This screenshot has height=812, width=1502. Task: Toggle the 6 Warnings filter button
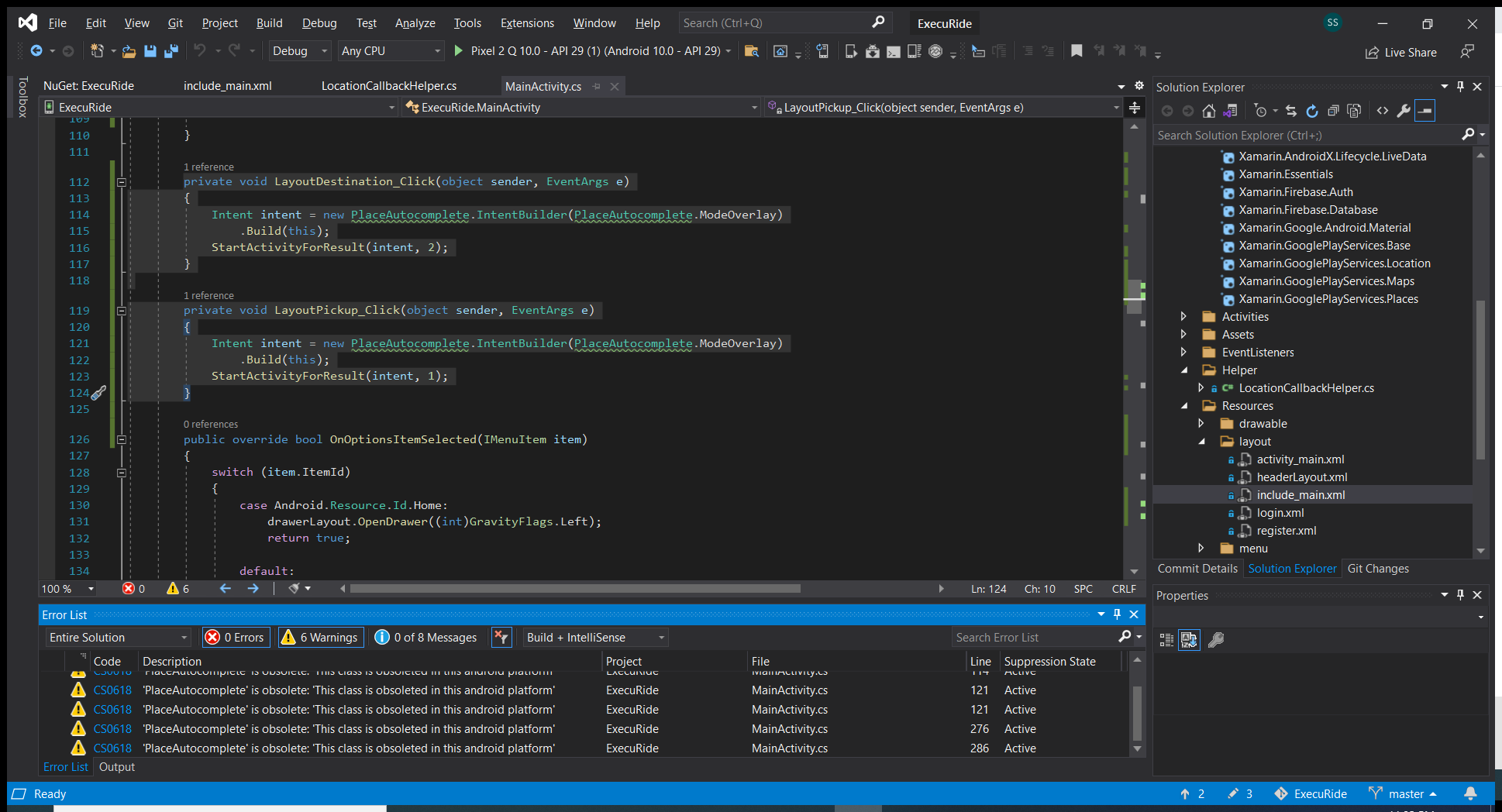pyautogui.click(x=320, y=637)
